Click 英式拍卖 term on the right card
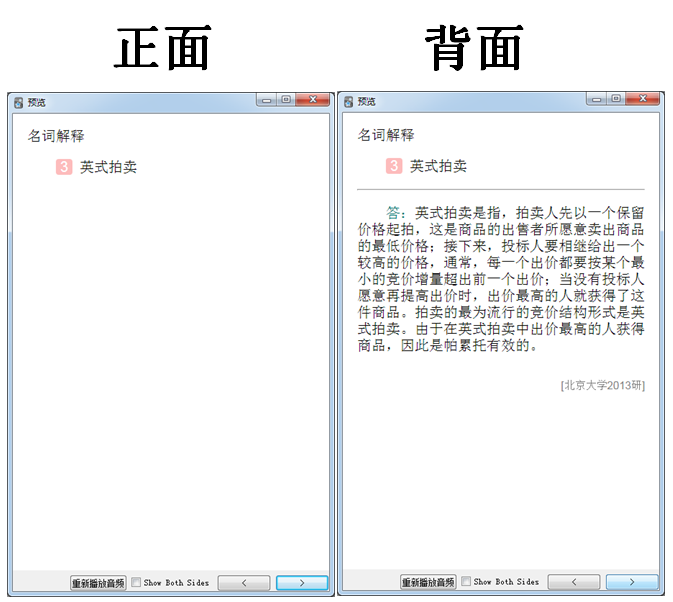Viewport: 673px width, 602px height. pos(439,166)
